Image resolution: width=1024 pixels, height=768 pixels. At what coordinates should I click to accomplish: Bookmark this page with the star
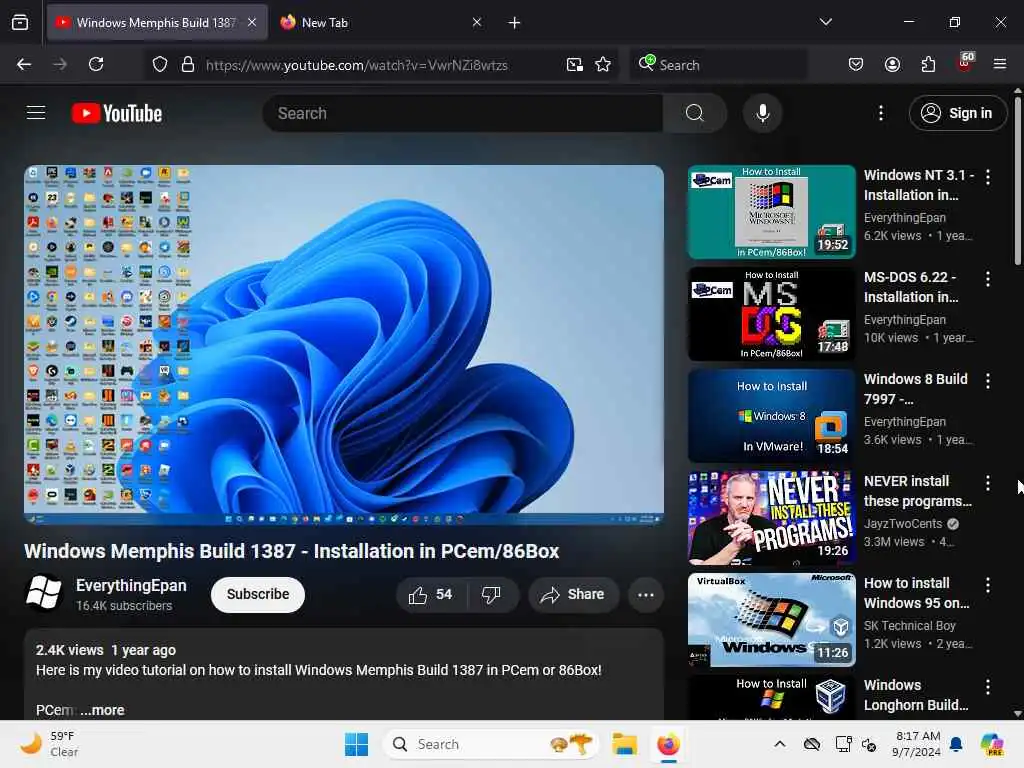pyautogui.click(x=603, y=65)
